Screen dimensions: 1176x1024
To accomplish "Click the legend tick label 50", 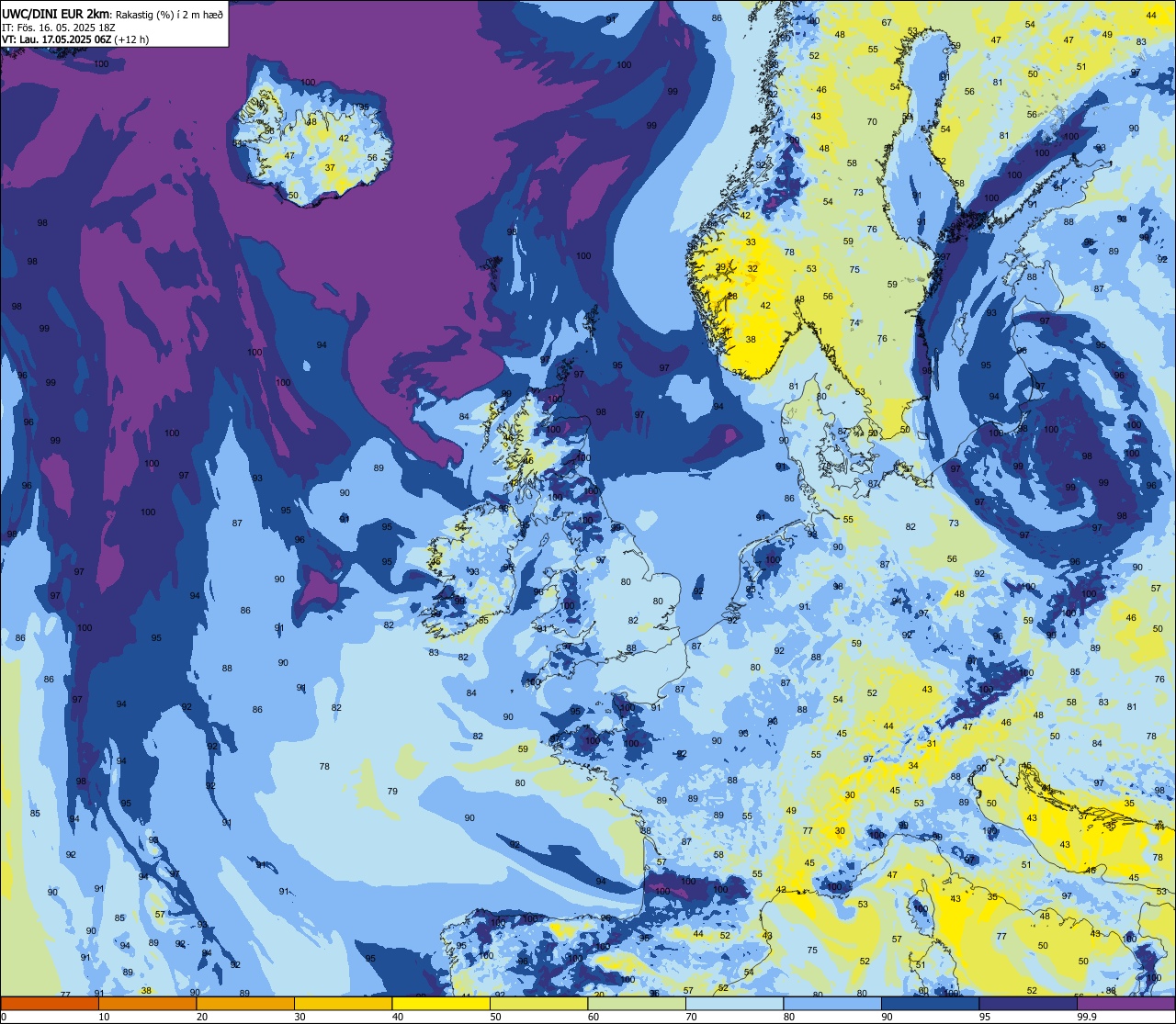I will (495, 1017).
